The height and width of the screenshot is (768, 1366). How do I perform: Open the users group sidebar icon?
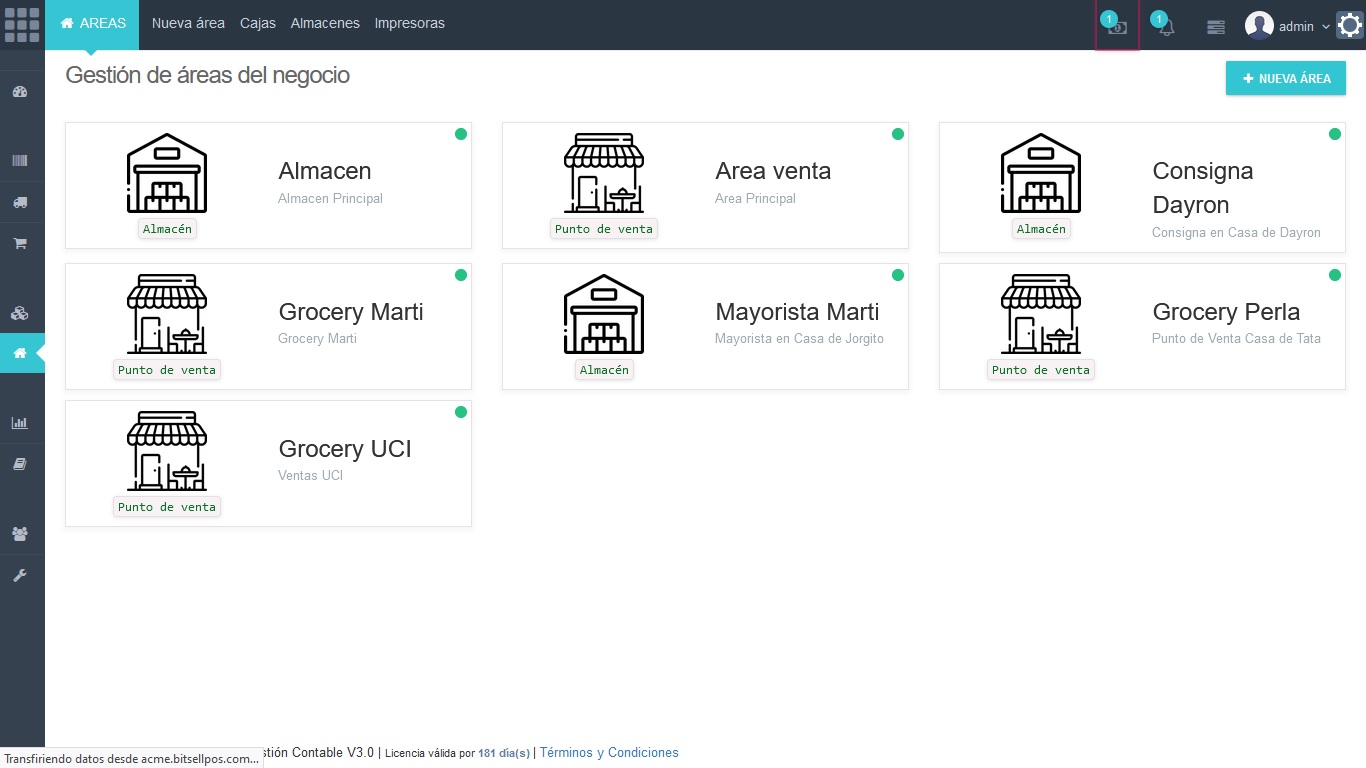tap(19, 534)
